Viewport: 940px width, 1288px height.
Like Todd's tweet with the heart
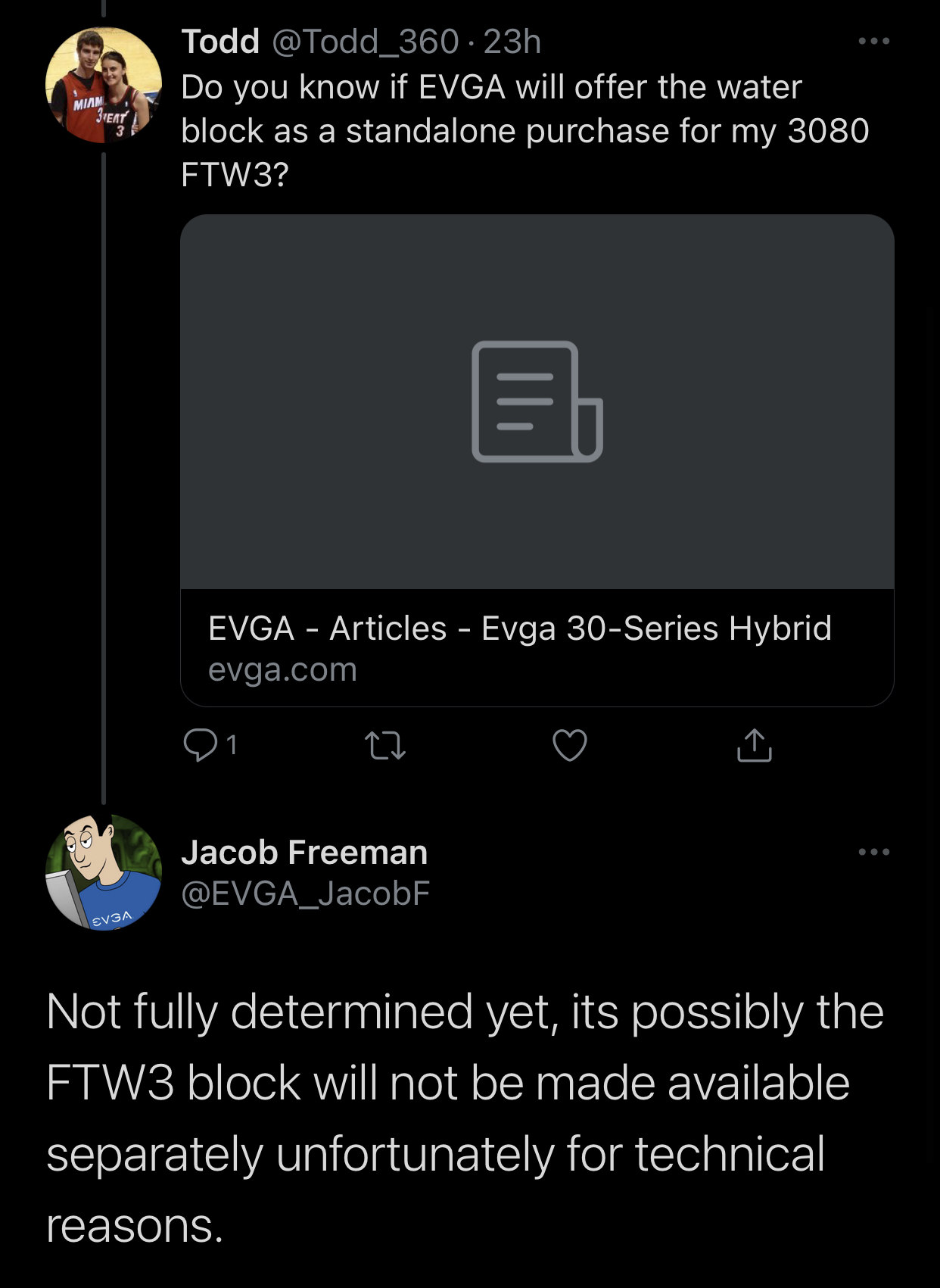coord(569,745)
